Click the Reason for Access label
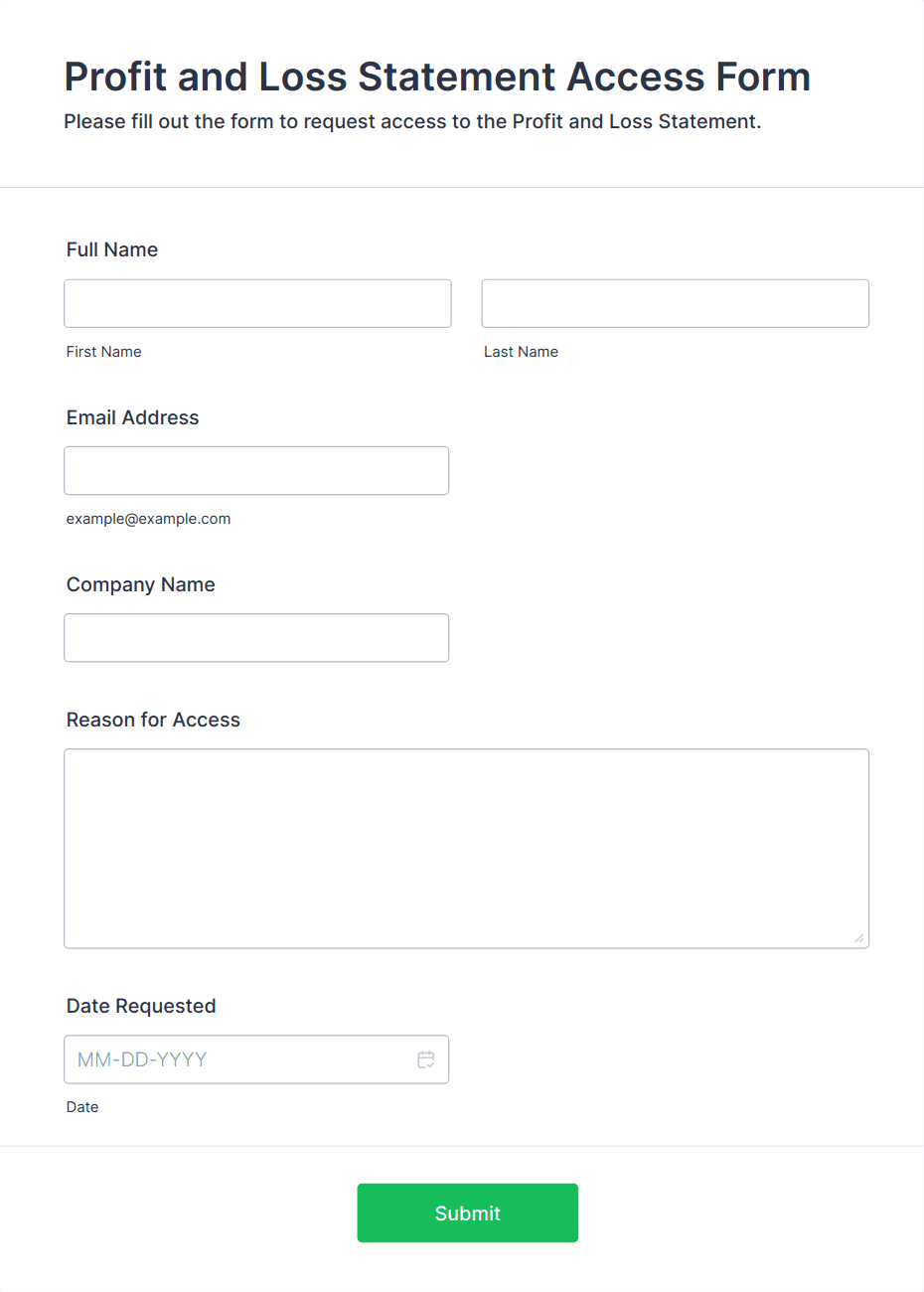Viewport: 924px width, 1292px height. click(x=153, y=720)
